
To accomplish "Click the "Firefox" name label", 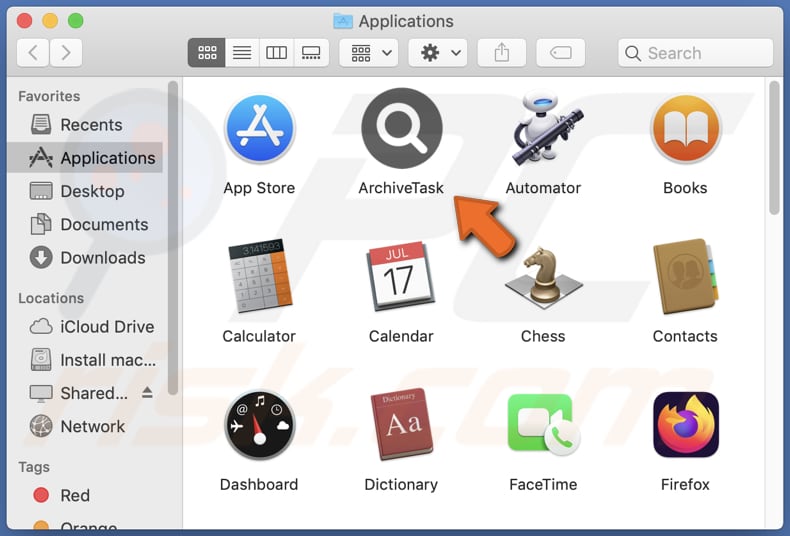I will tap(685, 484).
